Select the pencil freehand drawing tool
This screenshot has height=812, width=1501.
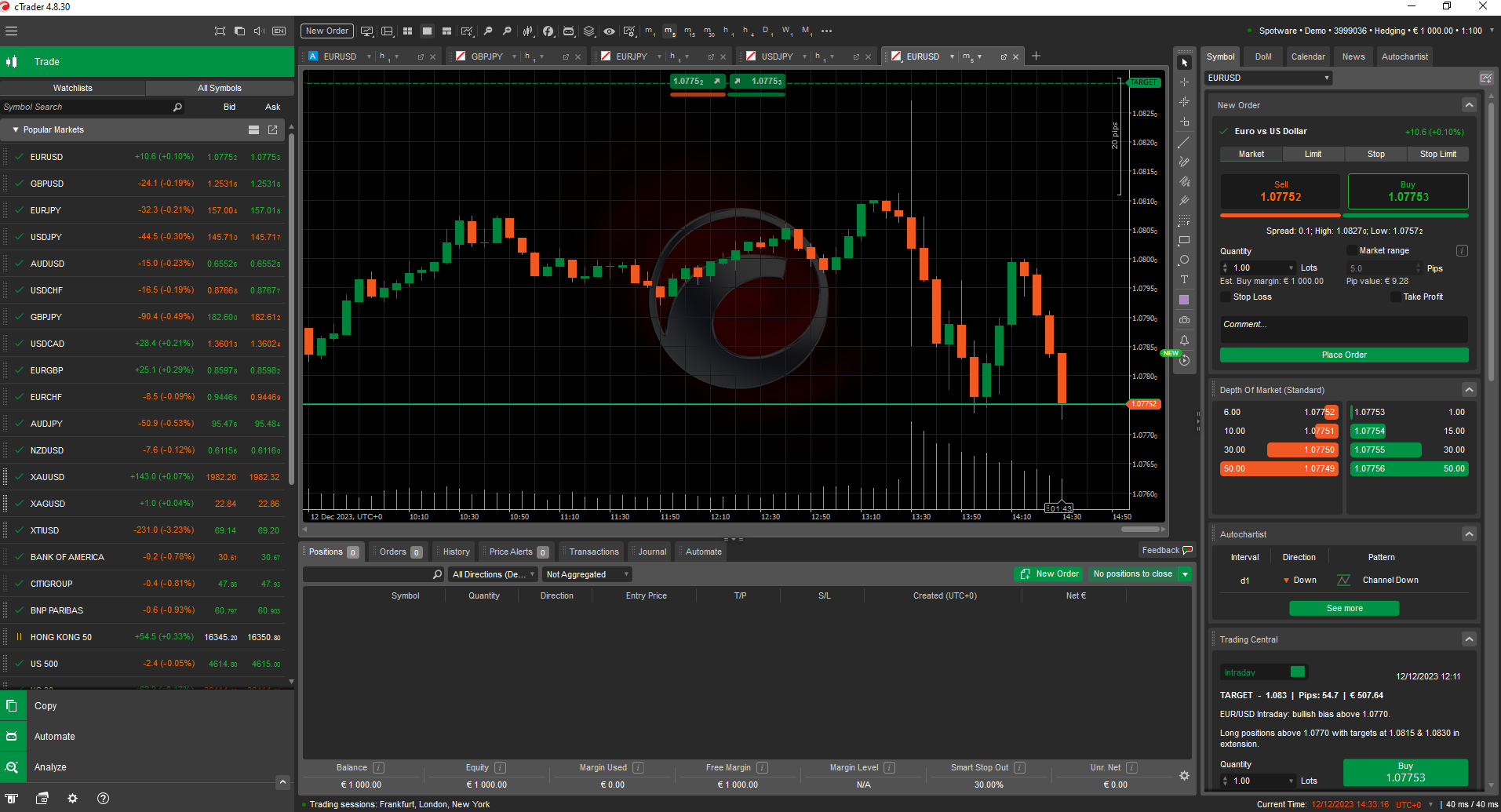(1184, 162)
